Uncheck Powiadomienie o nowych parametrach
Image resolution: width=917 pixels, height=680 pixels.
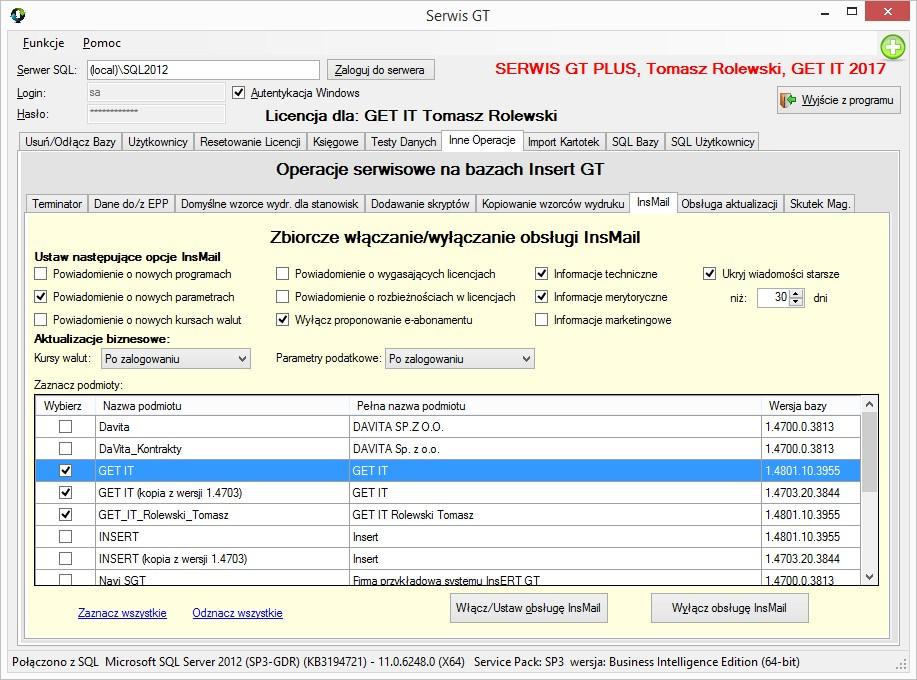40,296
